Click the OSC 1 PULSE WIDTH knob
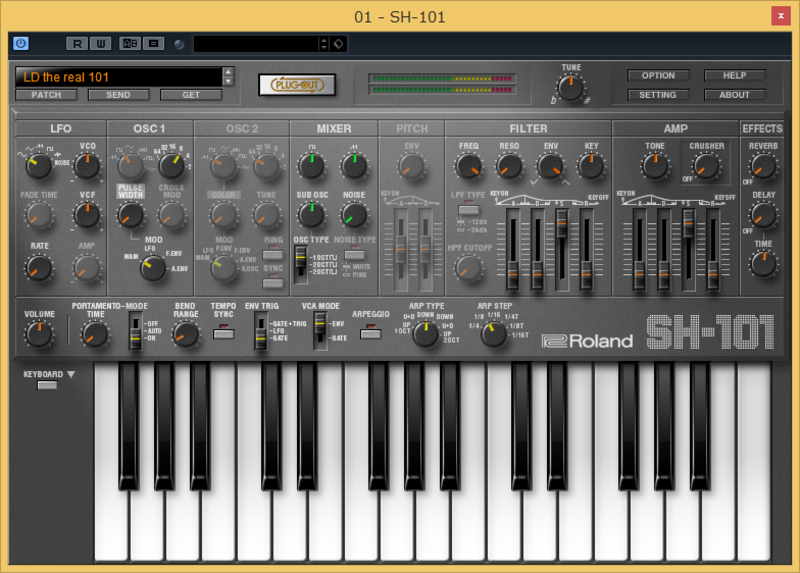 (131, 215)
